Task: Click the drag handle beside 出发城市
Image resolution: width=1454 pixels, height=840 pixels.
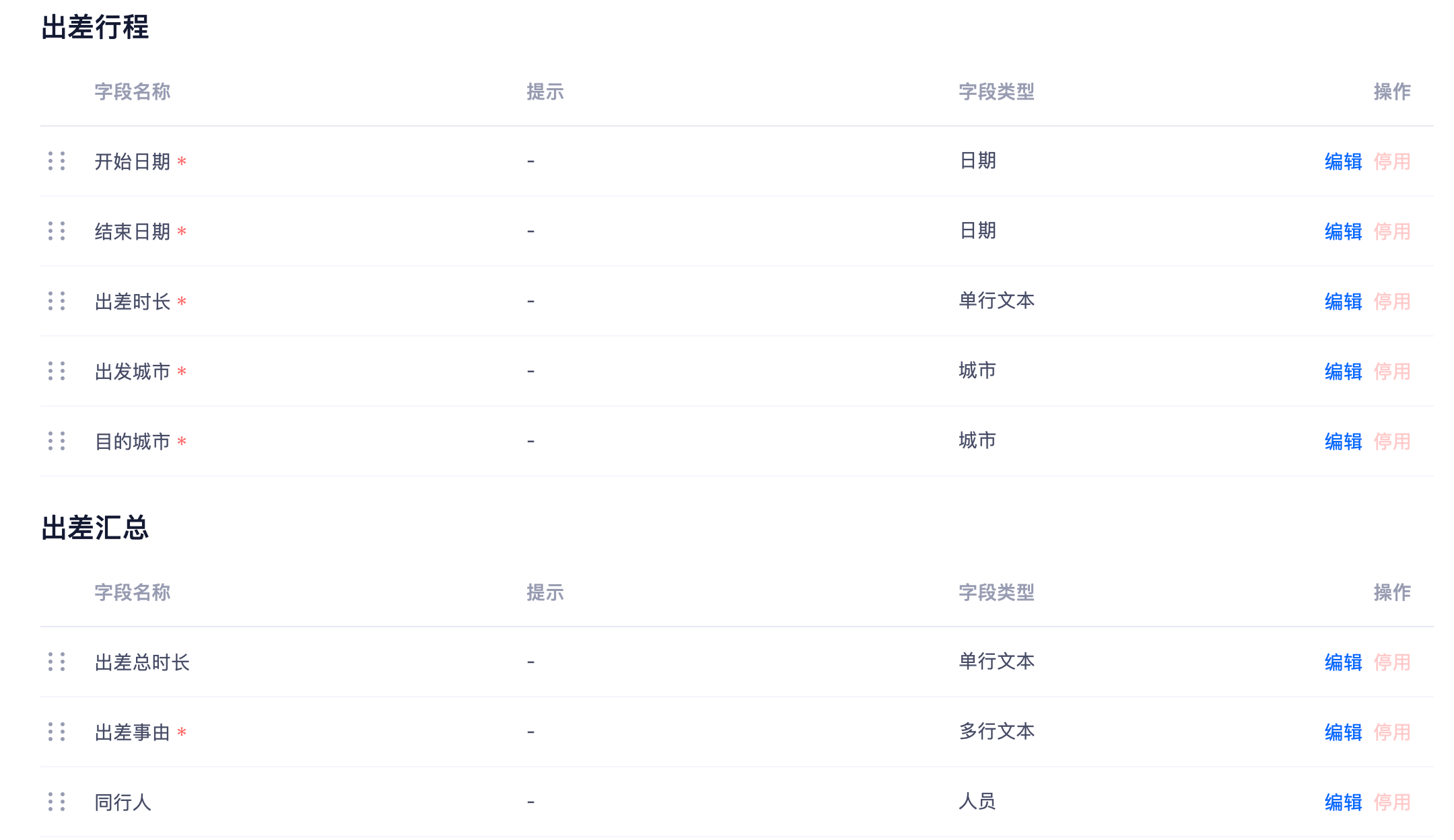Action: coord(57,371)
